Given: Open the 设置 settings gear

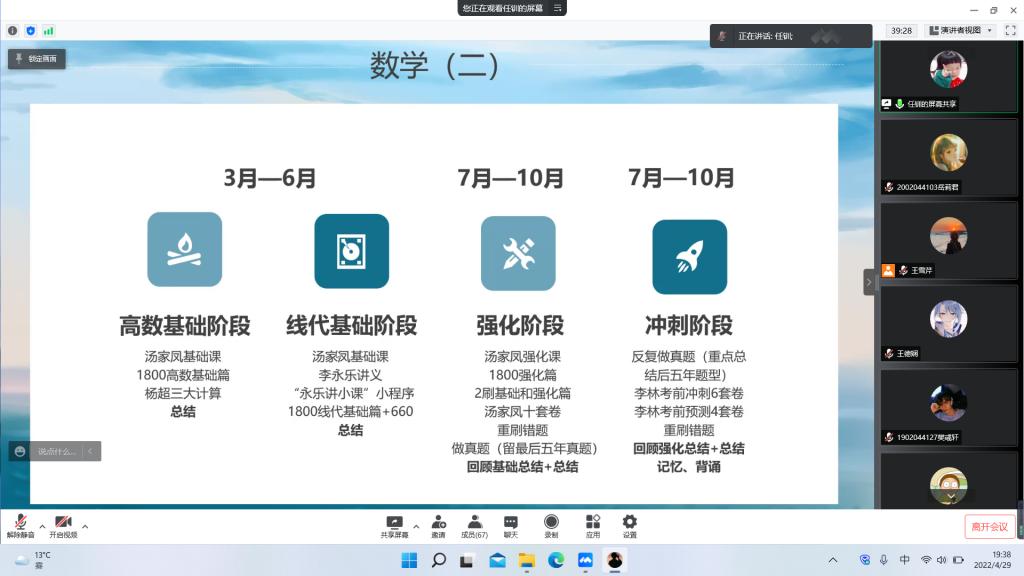Looking at the screenshot, I should click(x=629, y=524).
